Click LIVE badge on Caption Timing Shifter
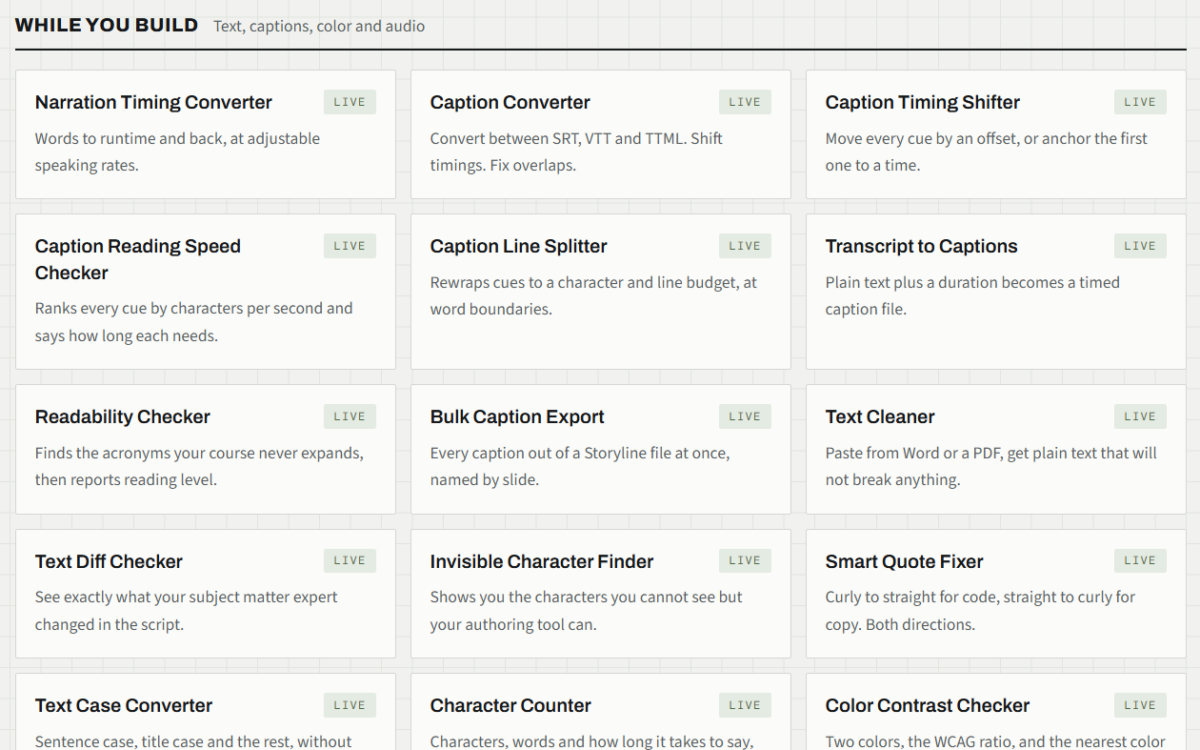The height and width of the screenshot is (750, 1200). coord(1140,102)
